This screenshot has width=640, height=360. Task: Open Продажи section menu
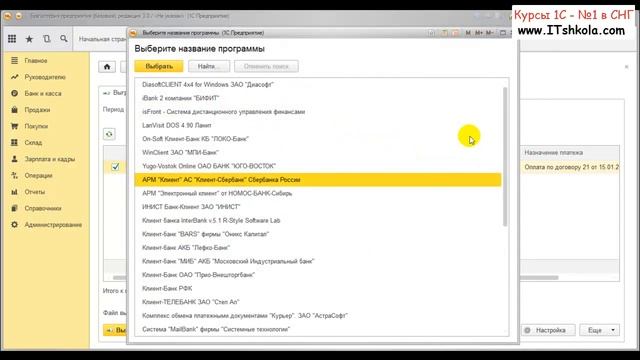(37, 110)
